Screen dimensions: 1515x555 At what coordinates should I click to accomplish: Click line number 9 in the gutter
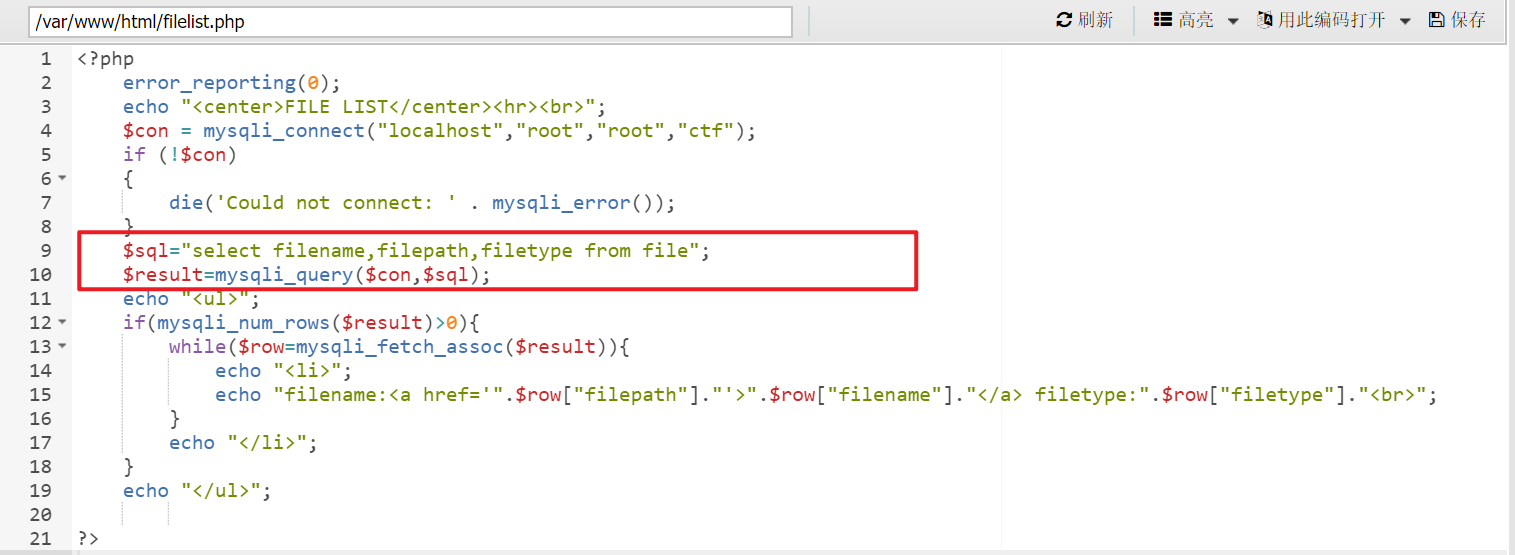(46, 251)
